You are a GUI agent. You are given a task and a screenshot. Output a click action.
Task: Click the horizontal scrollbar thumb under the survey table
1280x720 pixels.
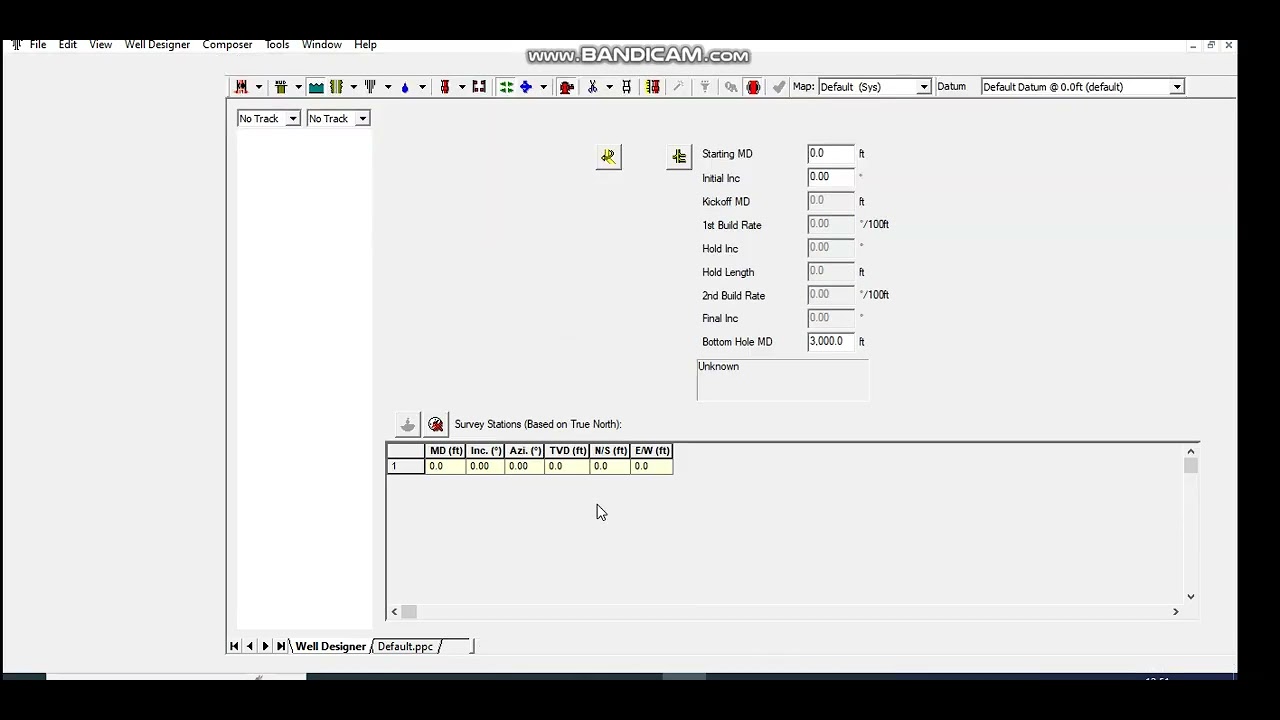point(409,612)
